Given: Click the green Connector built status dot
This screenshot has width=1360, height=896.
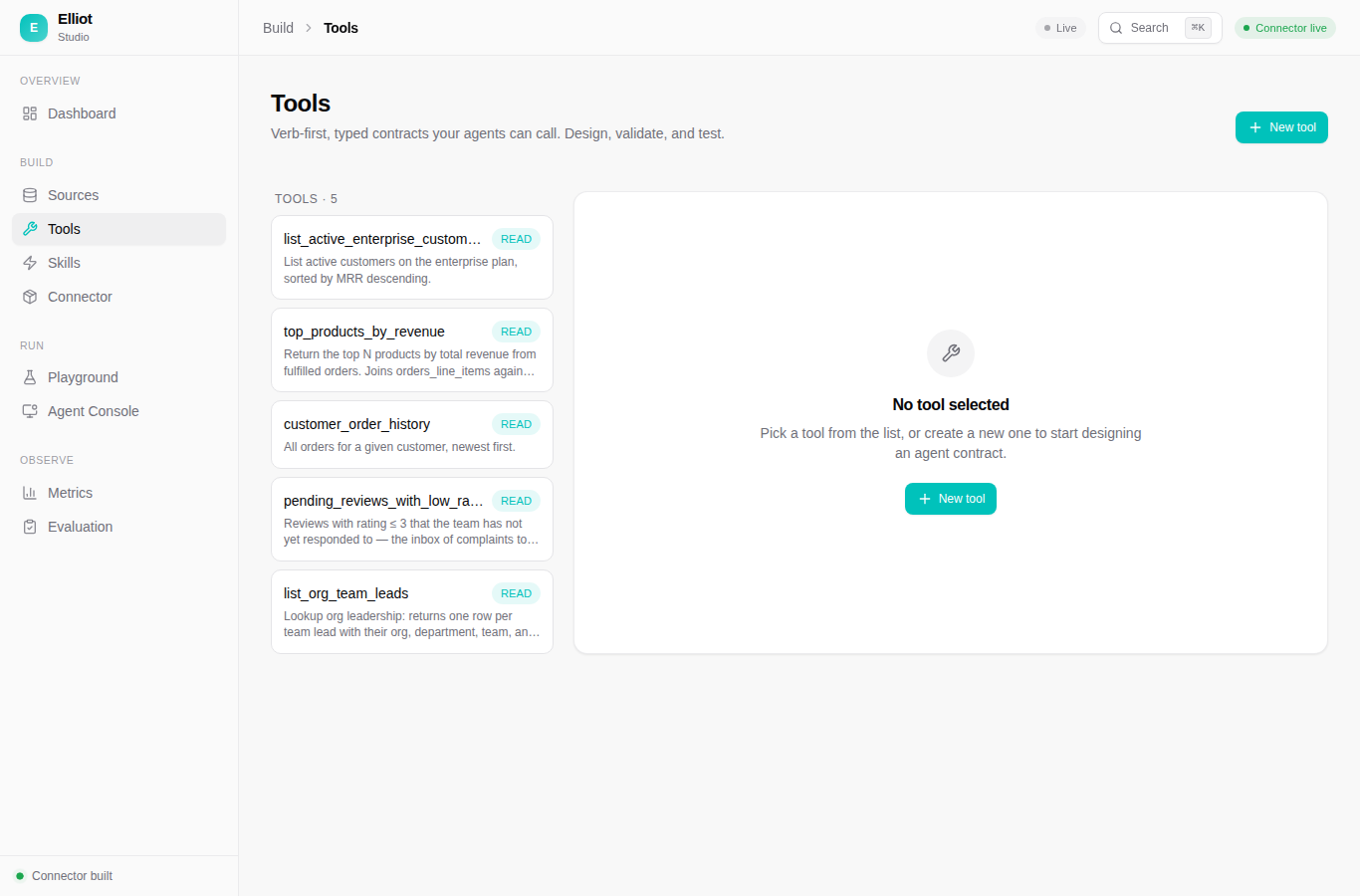Looking at the screenshot, I should [20, 876].
